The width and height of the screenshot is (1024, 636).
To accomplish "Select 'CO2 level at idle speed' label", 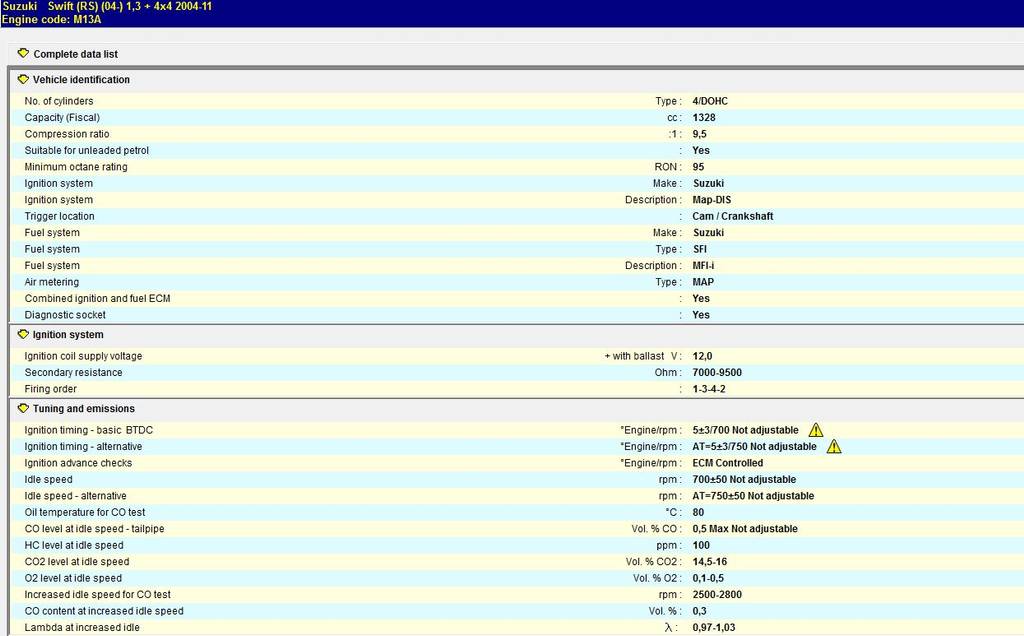I will pyautogui.click(x=76, y=562).
